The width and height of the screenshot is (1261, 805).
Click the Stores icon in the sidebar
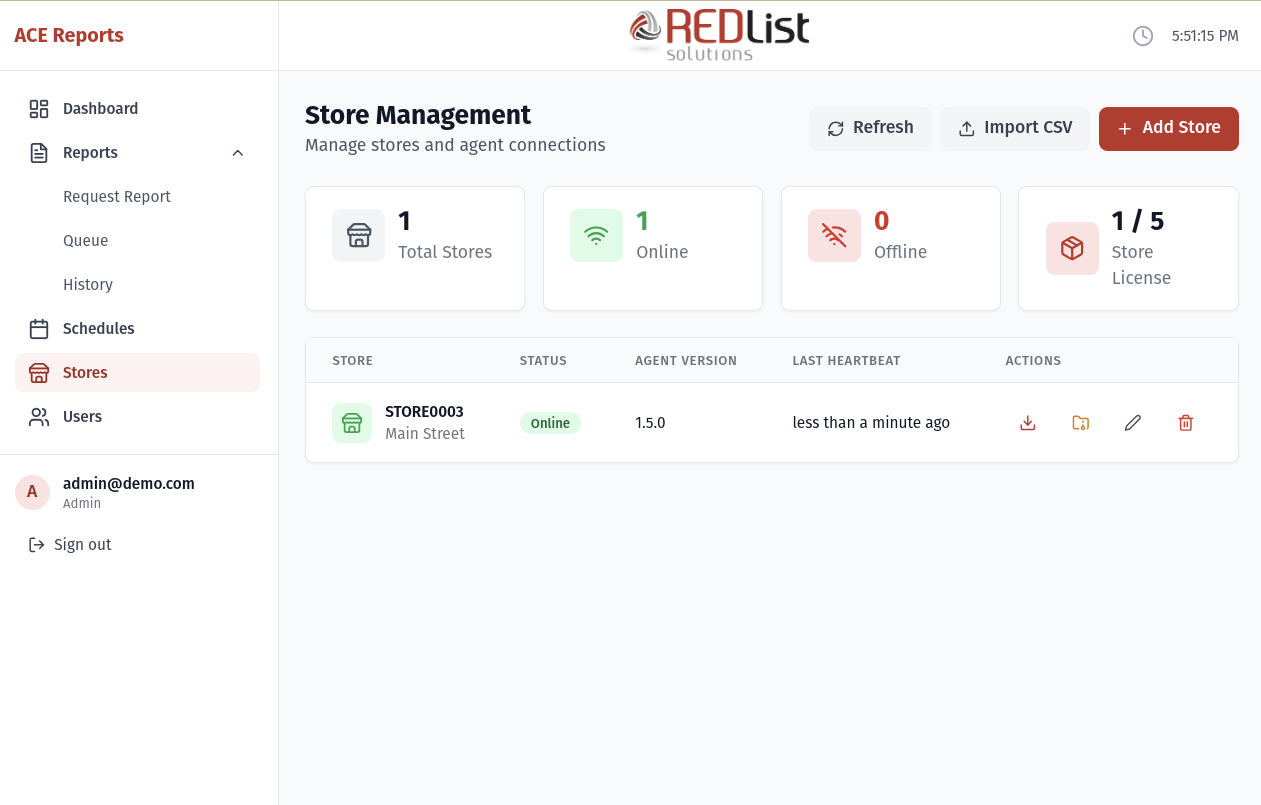click(x=39, y=372)
